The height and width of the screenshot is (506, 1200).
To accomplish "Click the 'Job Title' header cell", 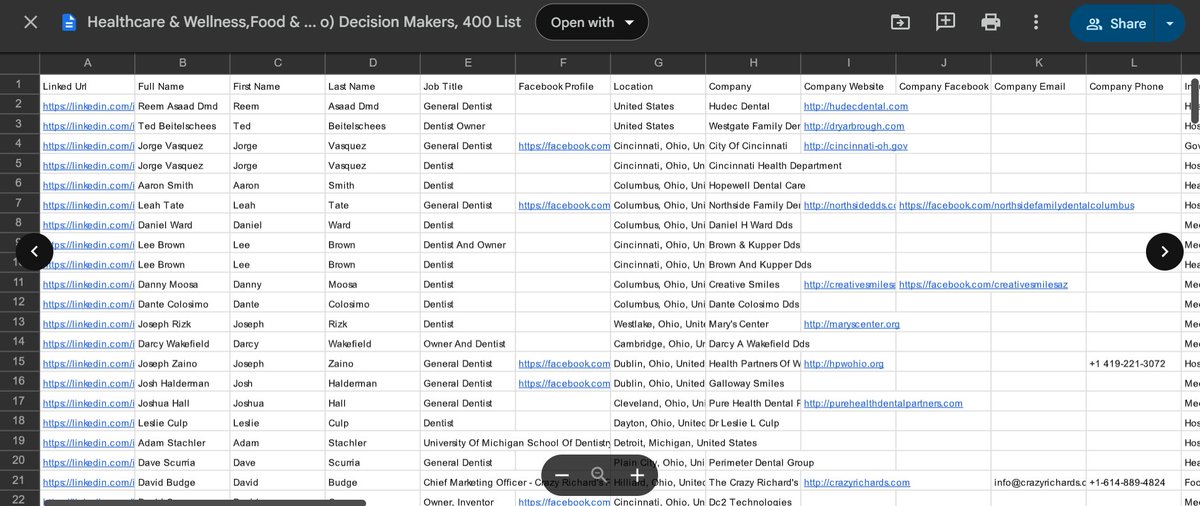I will tap(468, 86).
